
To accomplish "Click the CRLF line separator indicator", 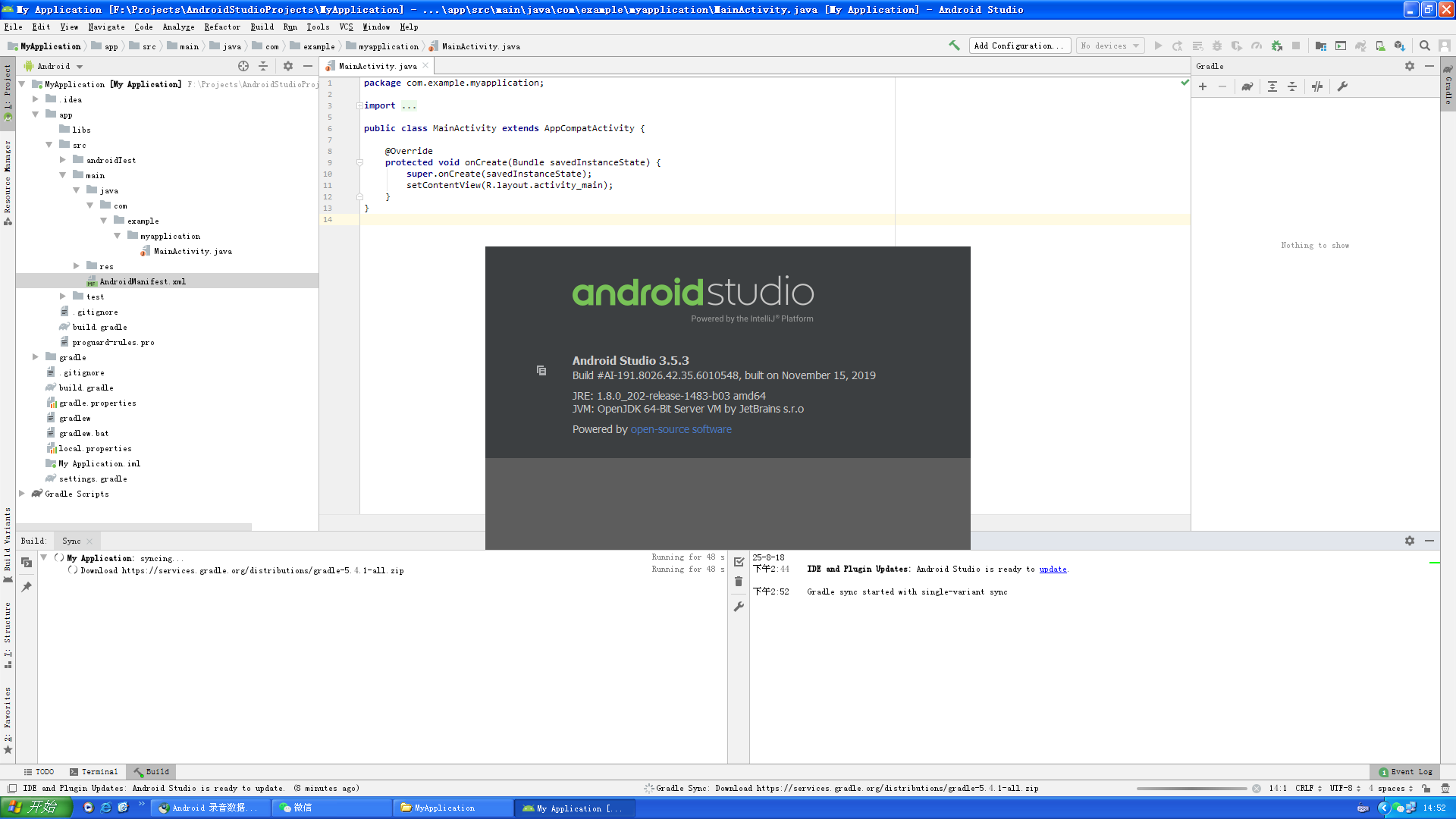I will click(x=1308, y=788).
